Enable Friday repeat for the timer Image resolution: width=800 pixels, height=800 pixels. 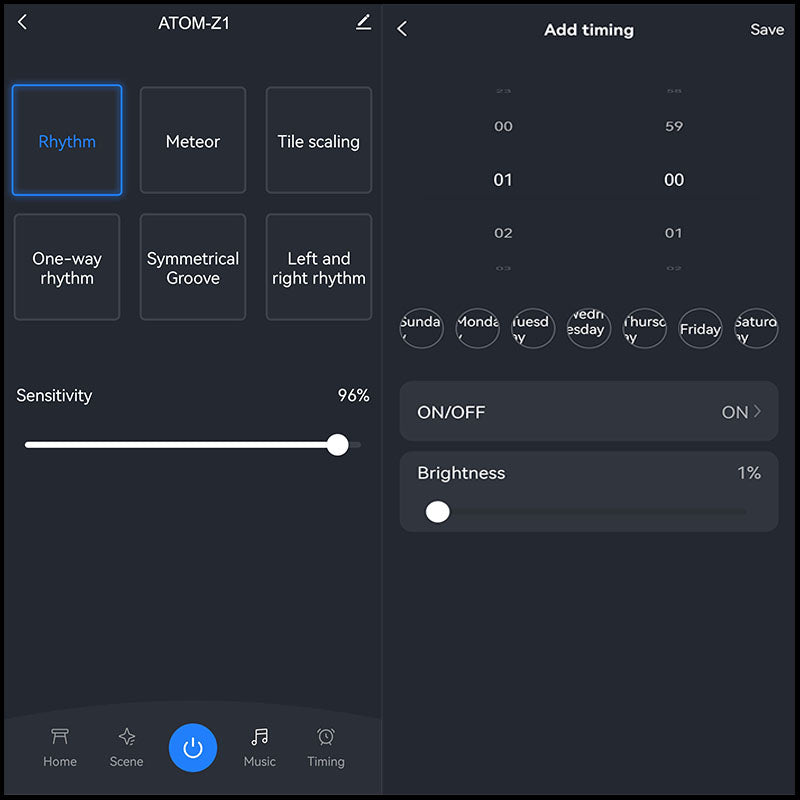point(700,328)
